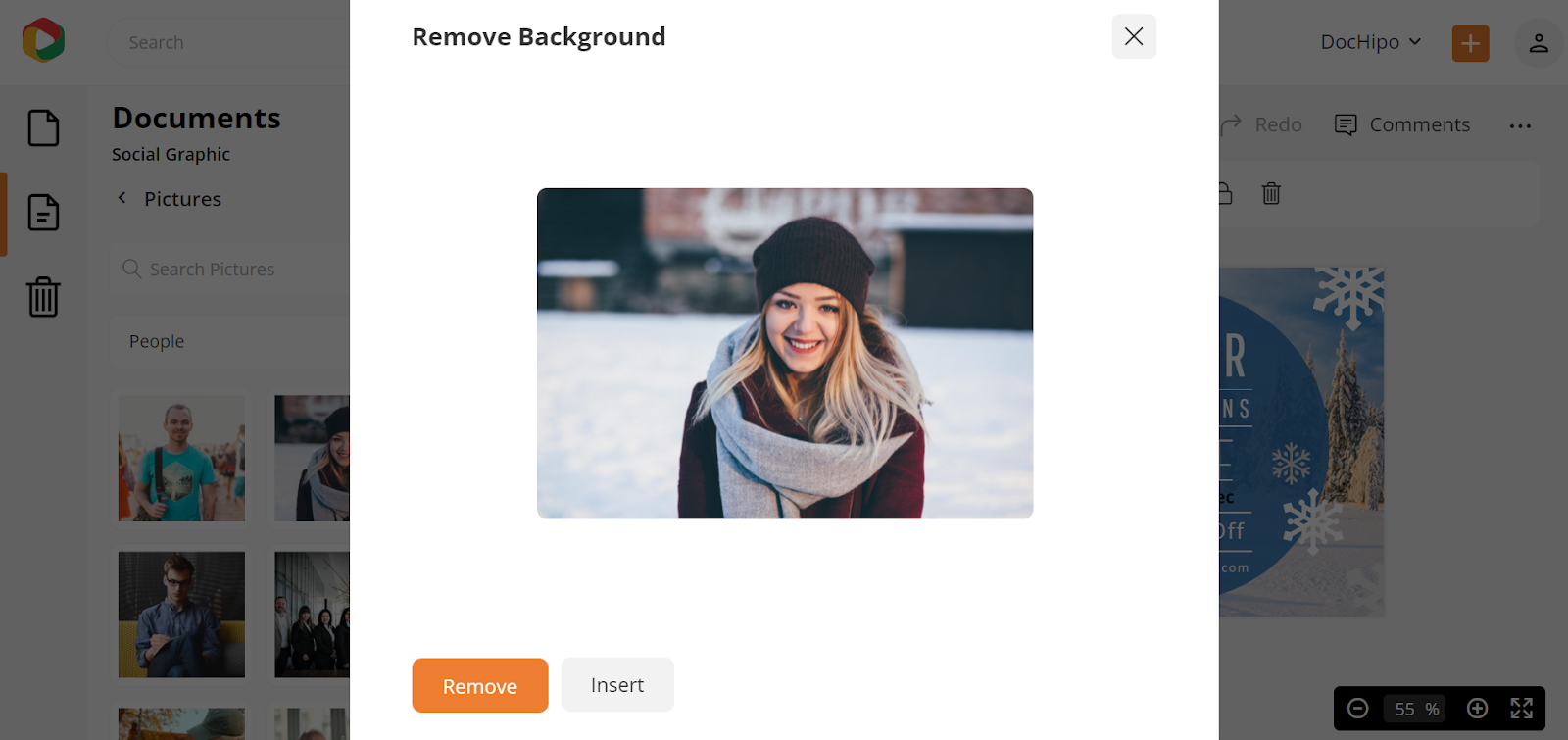Viewport: 1568px width, 740px height.
Task: Click the Redo button
Action: 1262,124
